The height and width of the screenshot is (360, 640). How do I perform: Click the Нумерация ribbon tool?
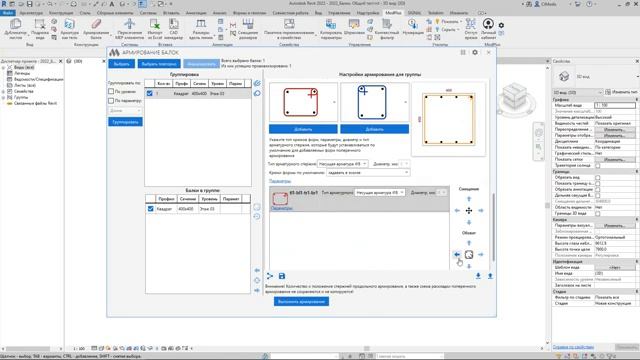tap(413, 27)
